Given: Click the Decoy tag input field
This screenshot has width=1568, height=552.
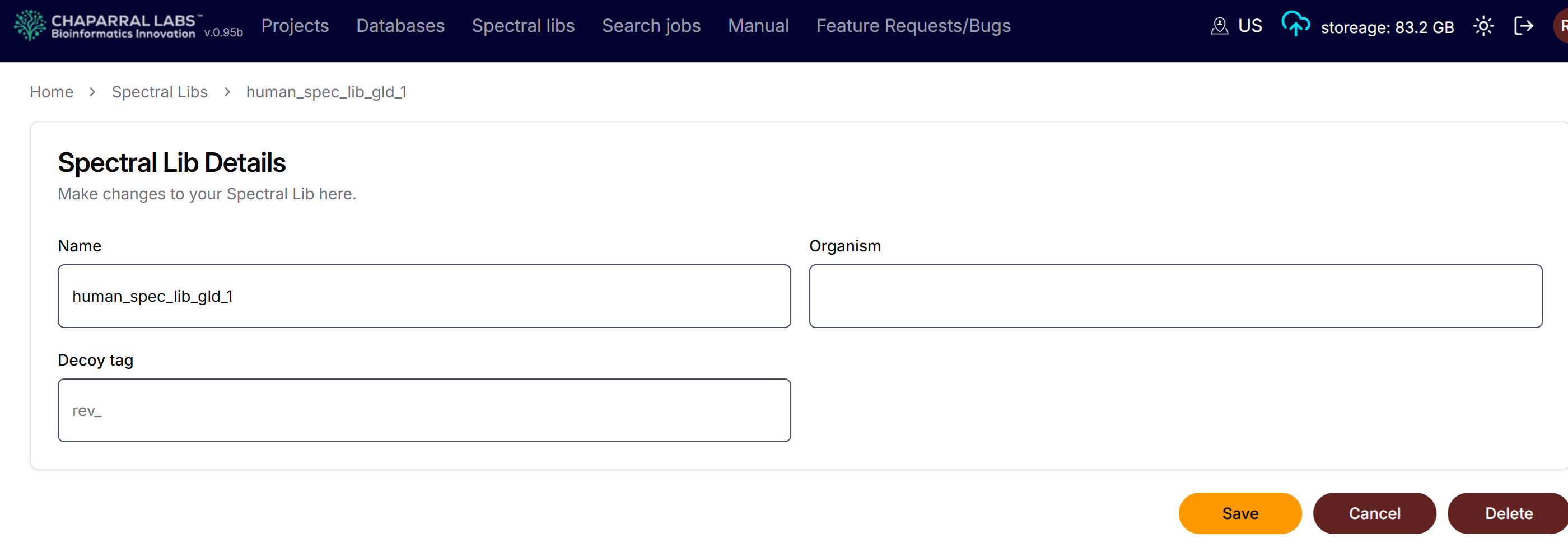Looking at the screenshot, I should pos(424,411).
